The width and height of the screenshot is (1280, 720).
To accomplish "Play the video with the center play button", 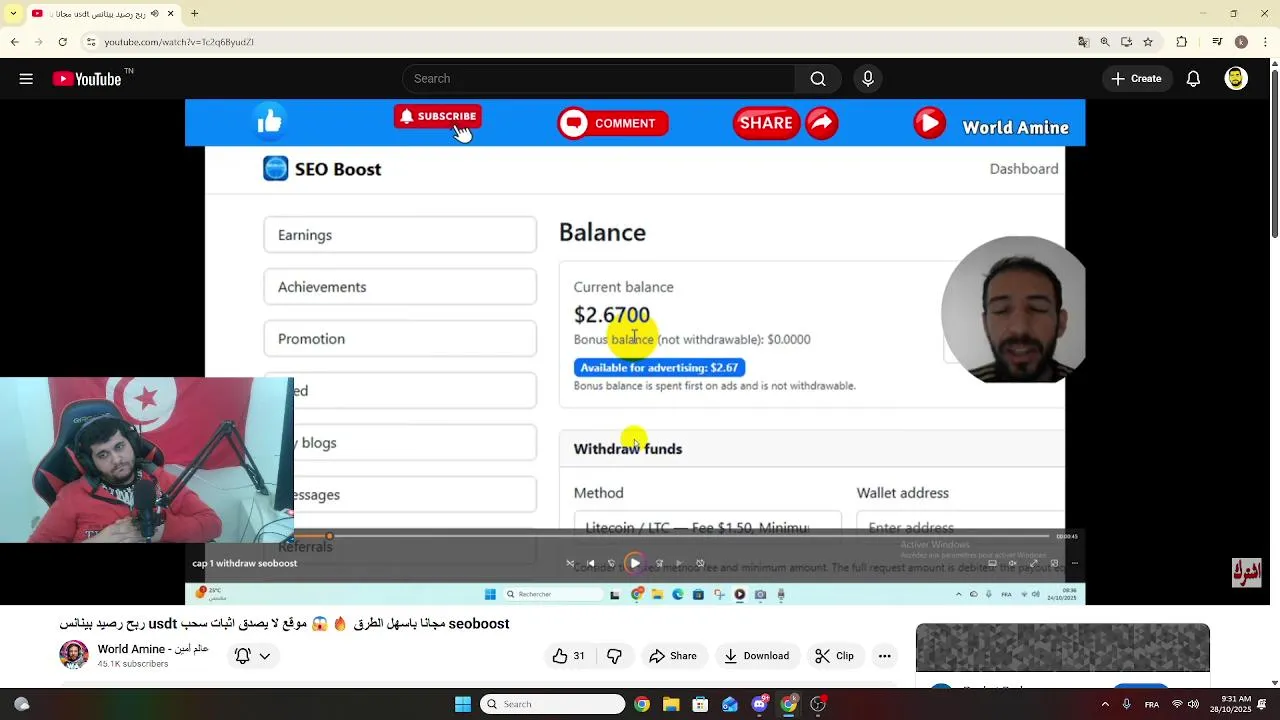I will pyautogui.click(x=634, y=563).
